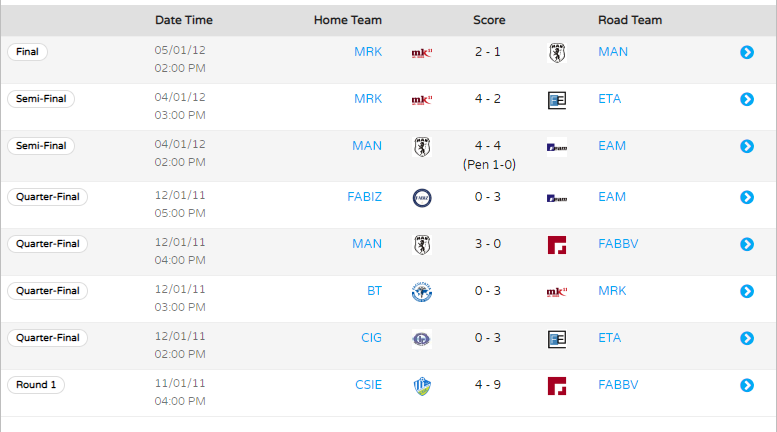Click the 4 - 9 score of Round 1
The image size is (777, 432).
click(x=488, y=384)
